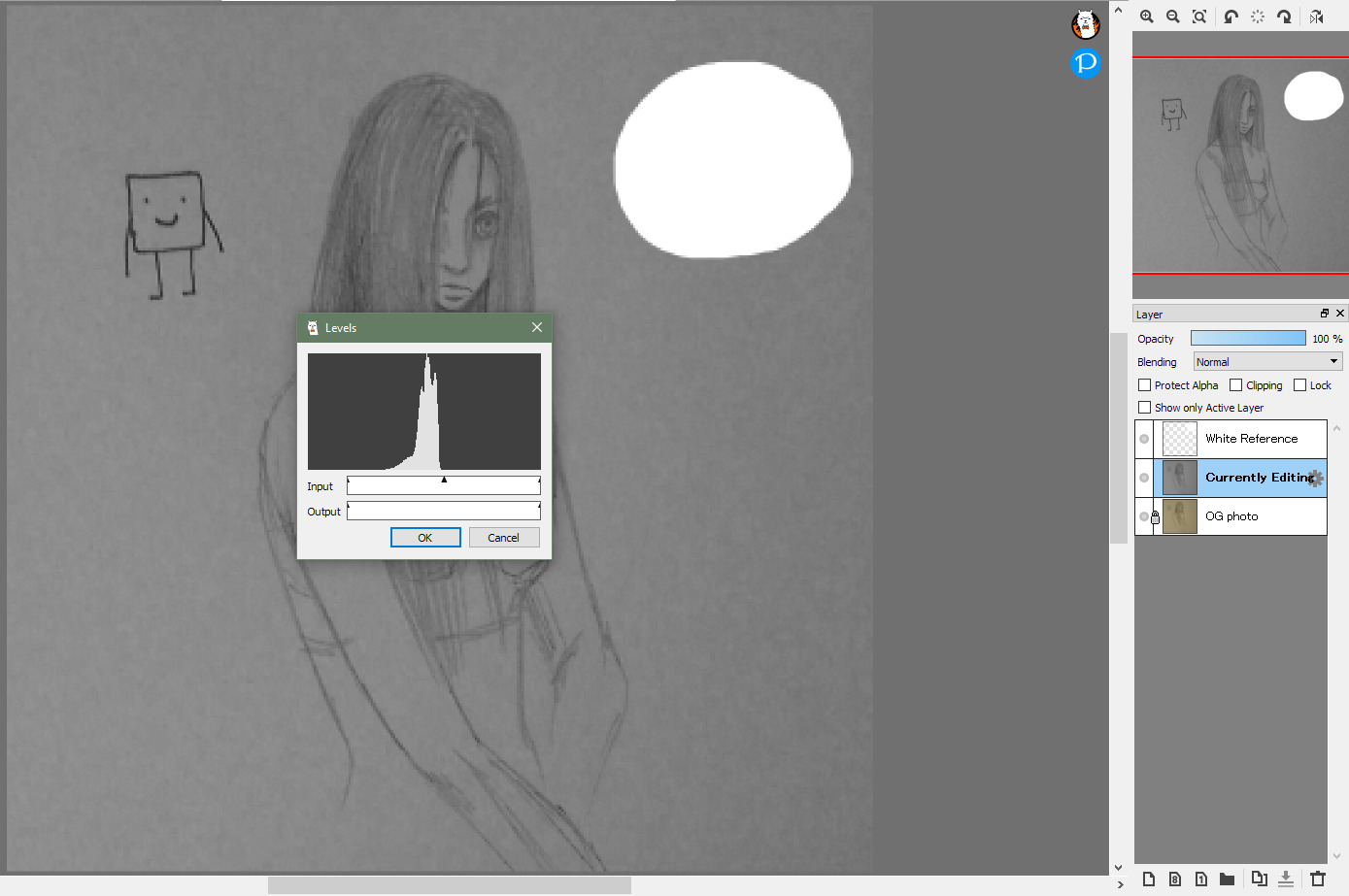Zoom in on the navigator view

tap(1147, 17)
